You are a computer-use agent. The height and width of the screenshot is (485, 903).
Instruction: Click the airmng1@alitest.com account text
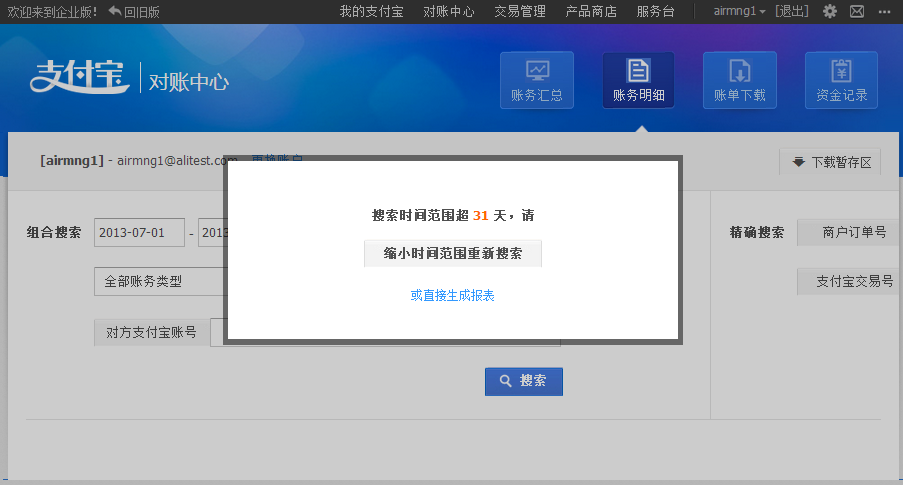(x=177, y=161)
